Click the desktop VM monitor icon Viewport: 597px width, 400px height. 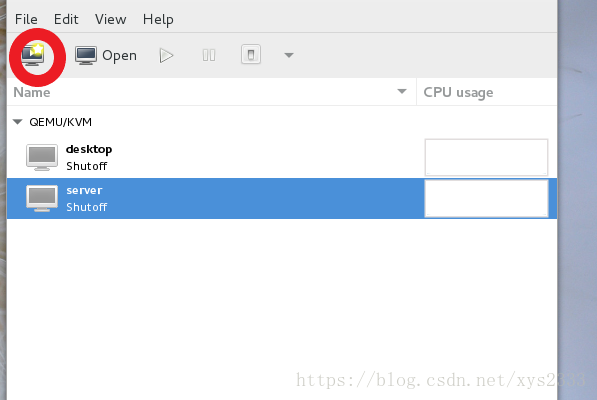[x=42, y=157]
